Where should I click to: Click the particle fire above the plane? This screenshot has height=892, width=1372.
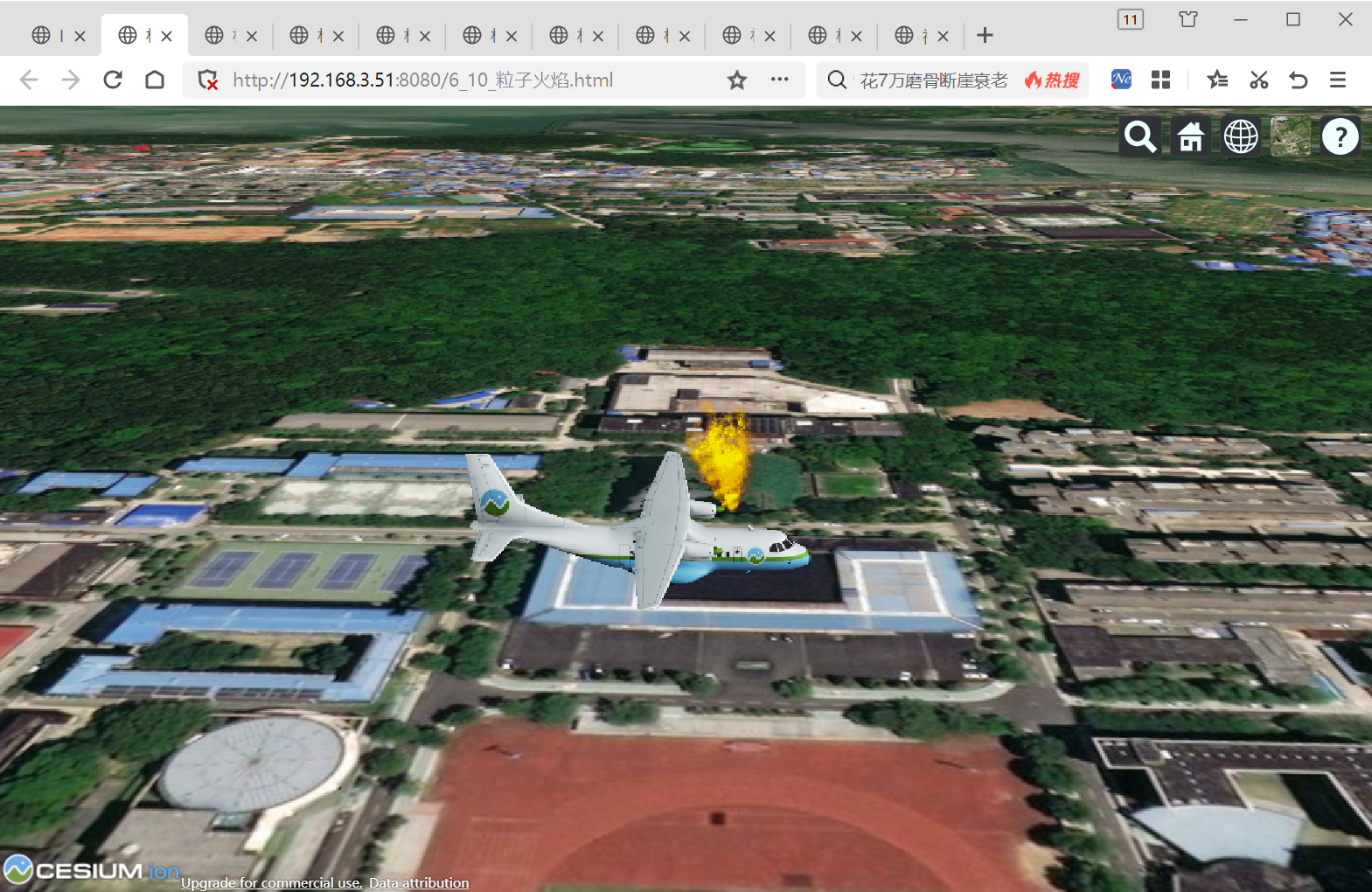tap(722, 458)
